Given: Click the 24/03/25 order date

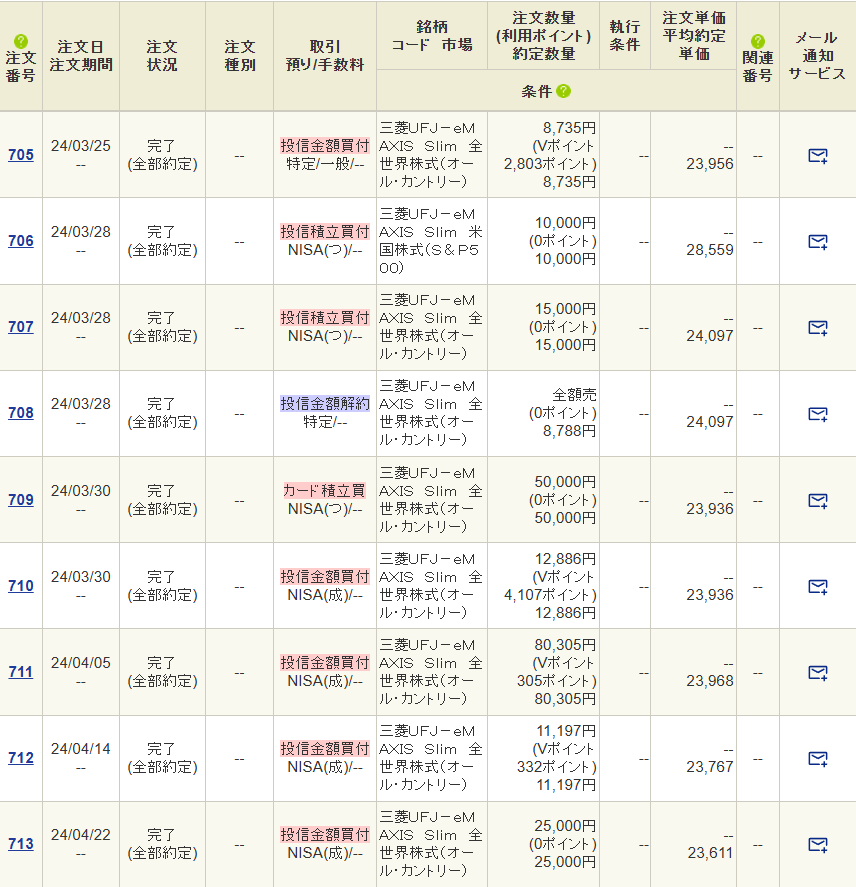Looking at the screenshot, I should pos(81,146).
